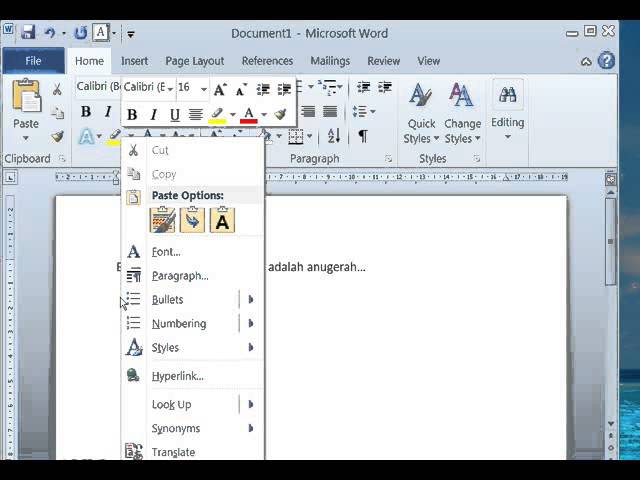The height and width of the screenshot is (480, 640).
Task: Switch to the Page Layout tab
Action: (x=195, y=61)
